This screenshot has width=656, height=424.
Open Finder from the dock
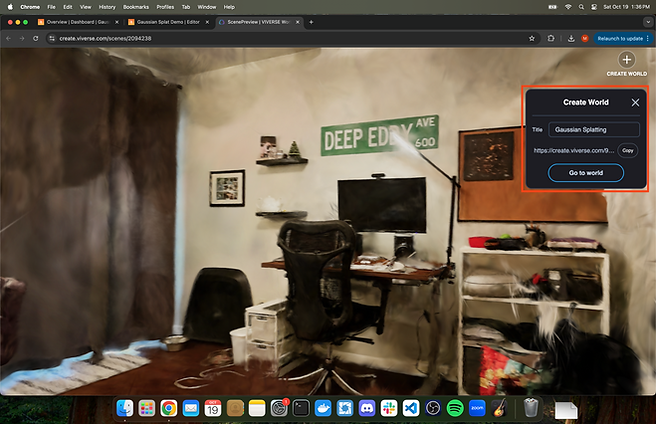coord(125,407)
